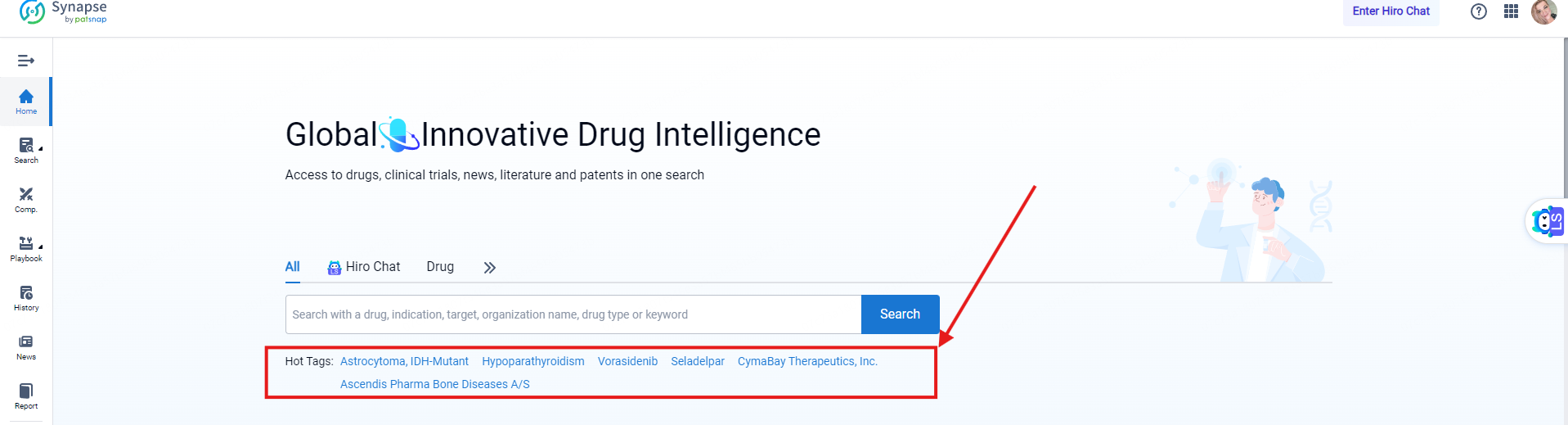
Task: Open the Report sidebar icon
Action: click(x=26, y=396)
